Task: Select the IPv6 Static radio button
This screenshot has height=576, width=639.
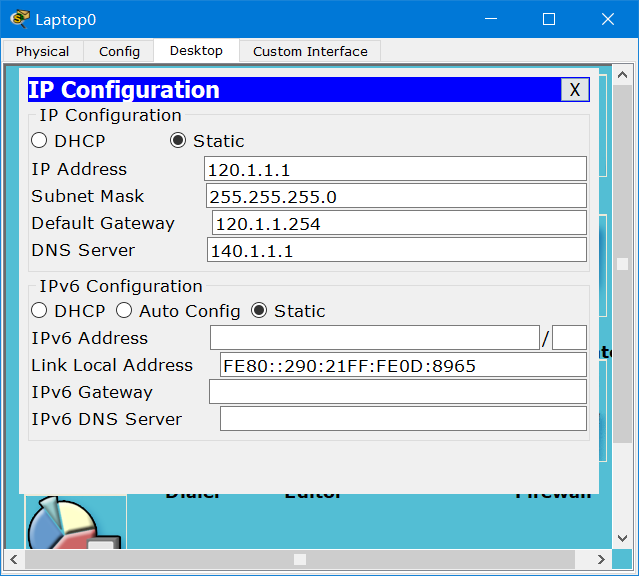Action: [259, 311]
